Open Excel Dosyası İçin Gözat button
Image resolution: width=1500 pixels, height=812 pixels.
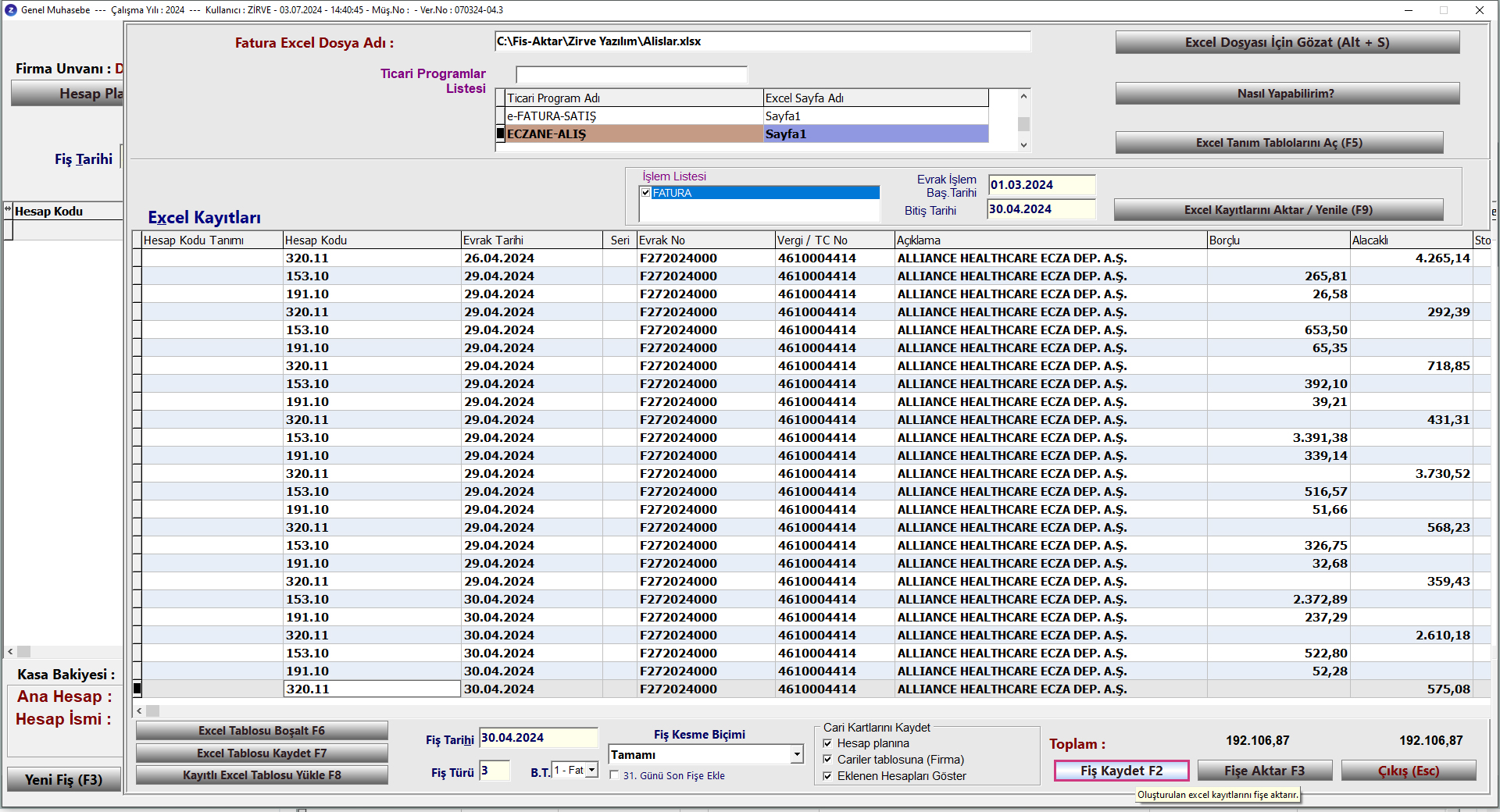(x=1287, y=42)
